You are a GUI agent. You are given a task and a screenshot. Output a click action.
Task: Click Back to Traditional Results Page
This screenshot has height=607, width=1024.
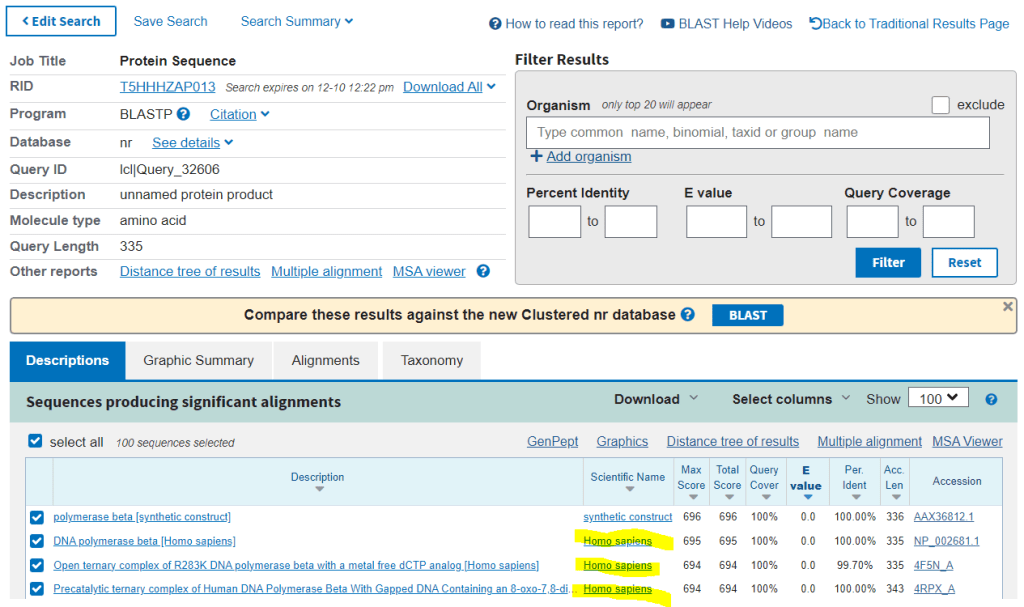tap(909, 24)
